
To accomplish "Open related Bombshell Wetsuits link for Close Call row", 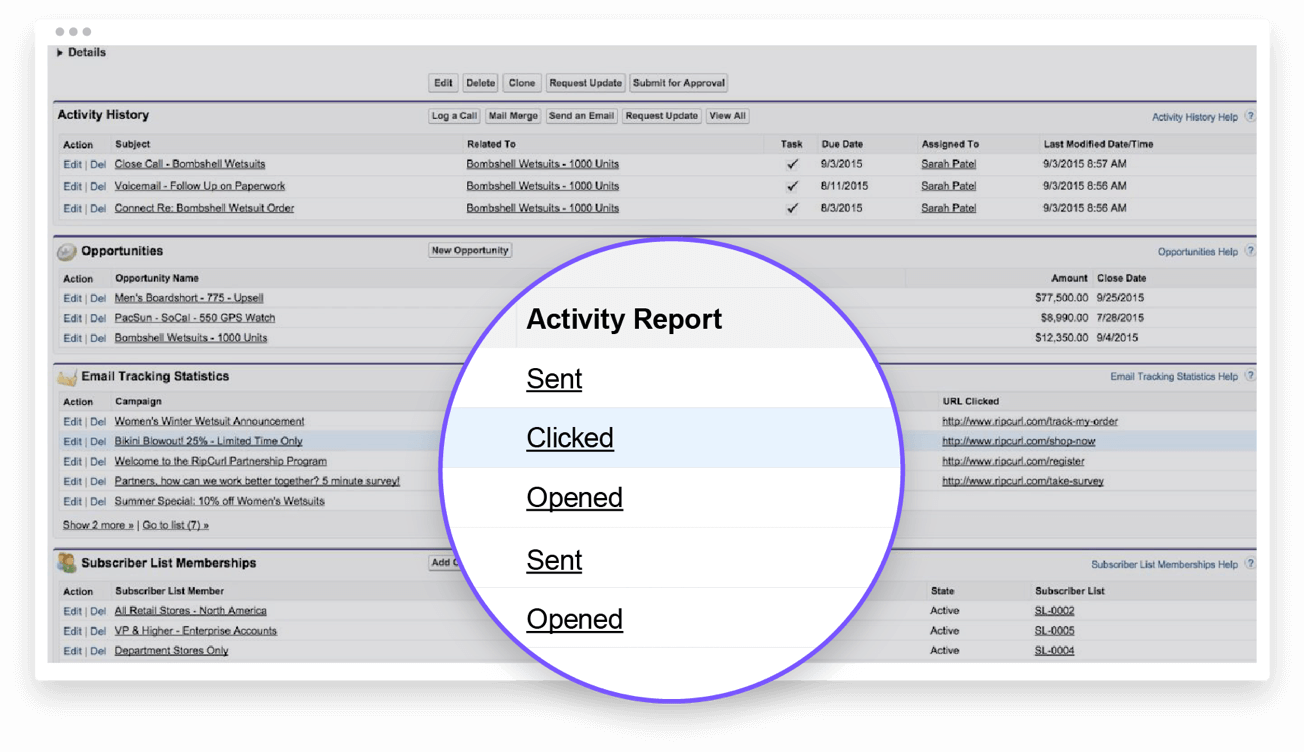I will (542, 164).
